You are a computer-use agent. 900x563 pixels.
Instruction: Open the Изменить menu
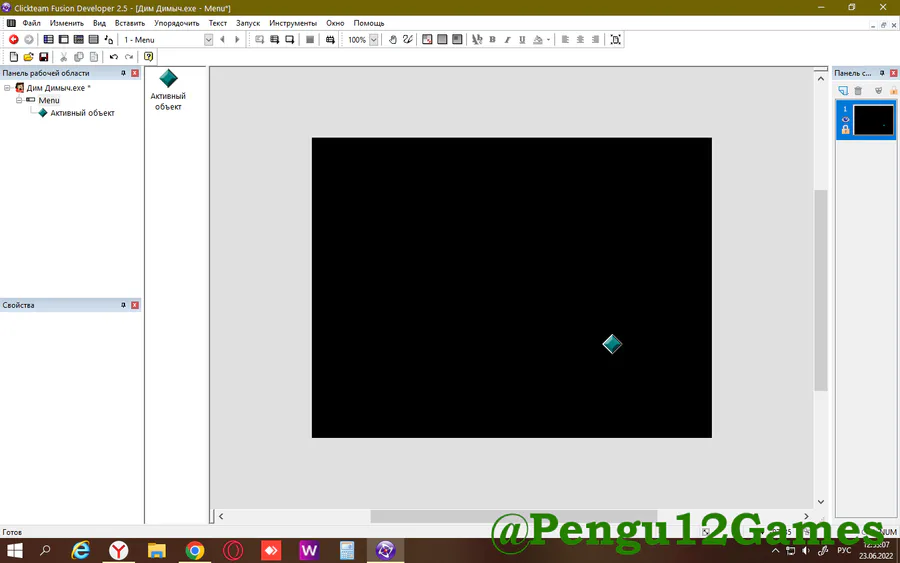coord(67,23)
